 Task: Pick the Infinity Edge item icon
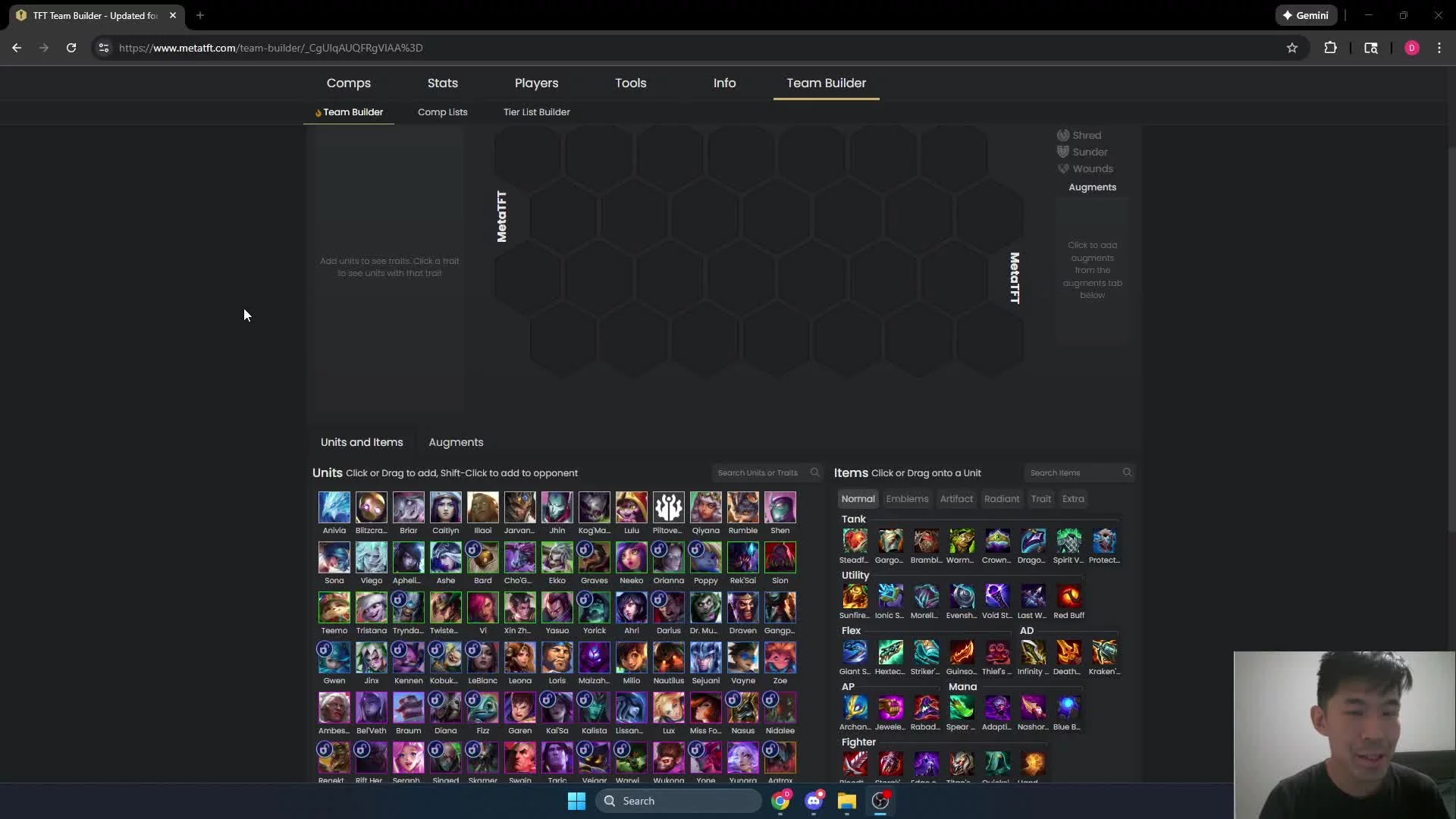1032,652
